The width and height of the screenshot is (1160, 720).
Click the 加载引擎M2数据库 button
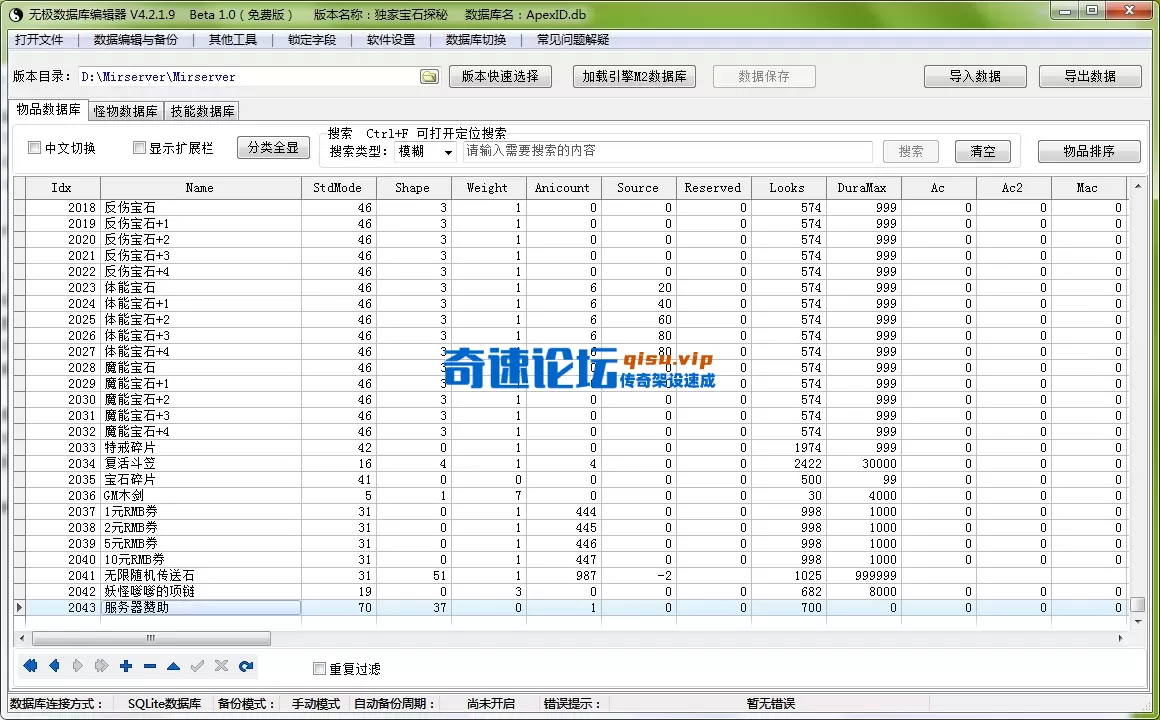(x=635, y=77)
